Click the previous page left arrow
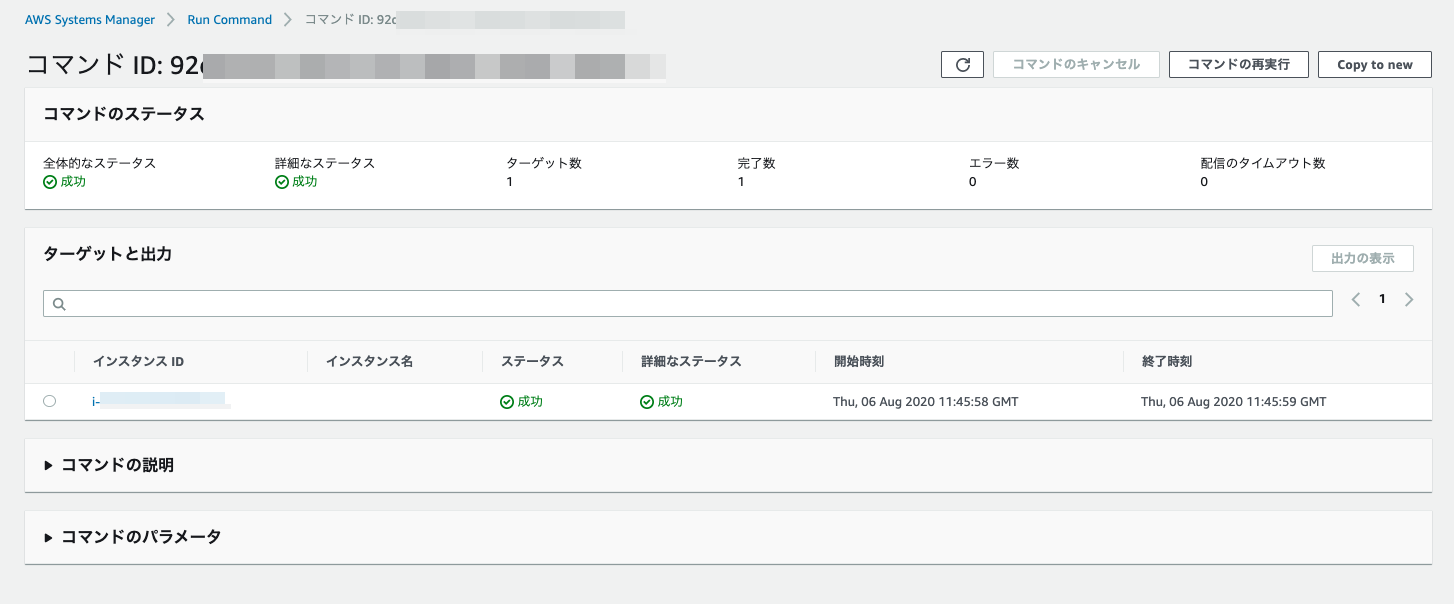Screen dimensions: 1454x604 1355,298
